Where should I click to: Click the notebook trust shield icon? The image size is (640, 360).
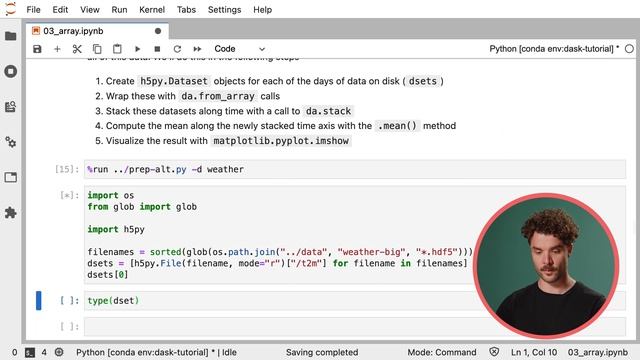click(494, 352)
